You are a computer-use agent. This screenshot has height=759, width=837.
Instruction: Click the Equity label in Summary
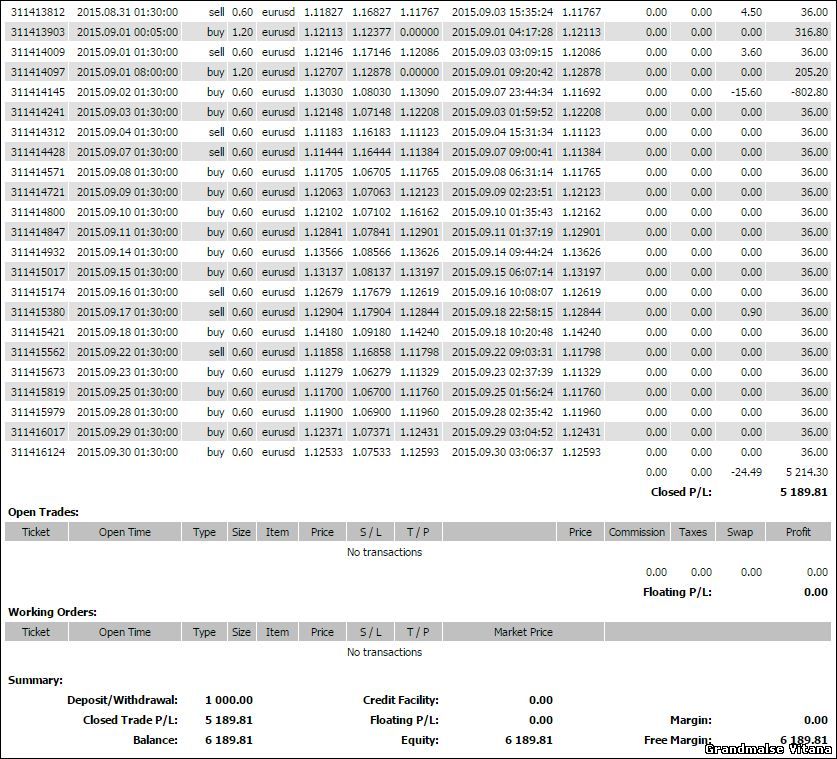point(420,740)
